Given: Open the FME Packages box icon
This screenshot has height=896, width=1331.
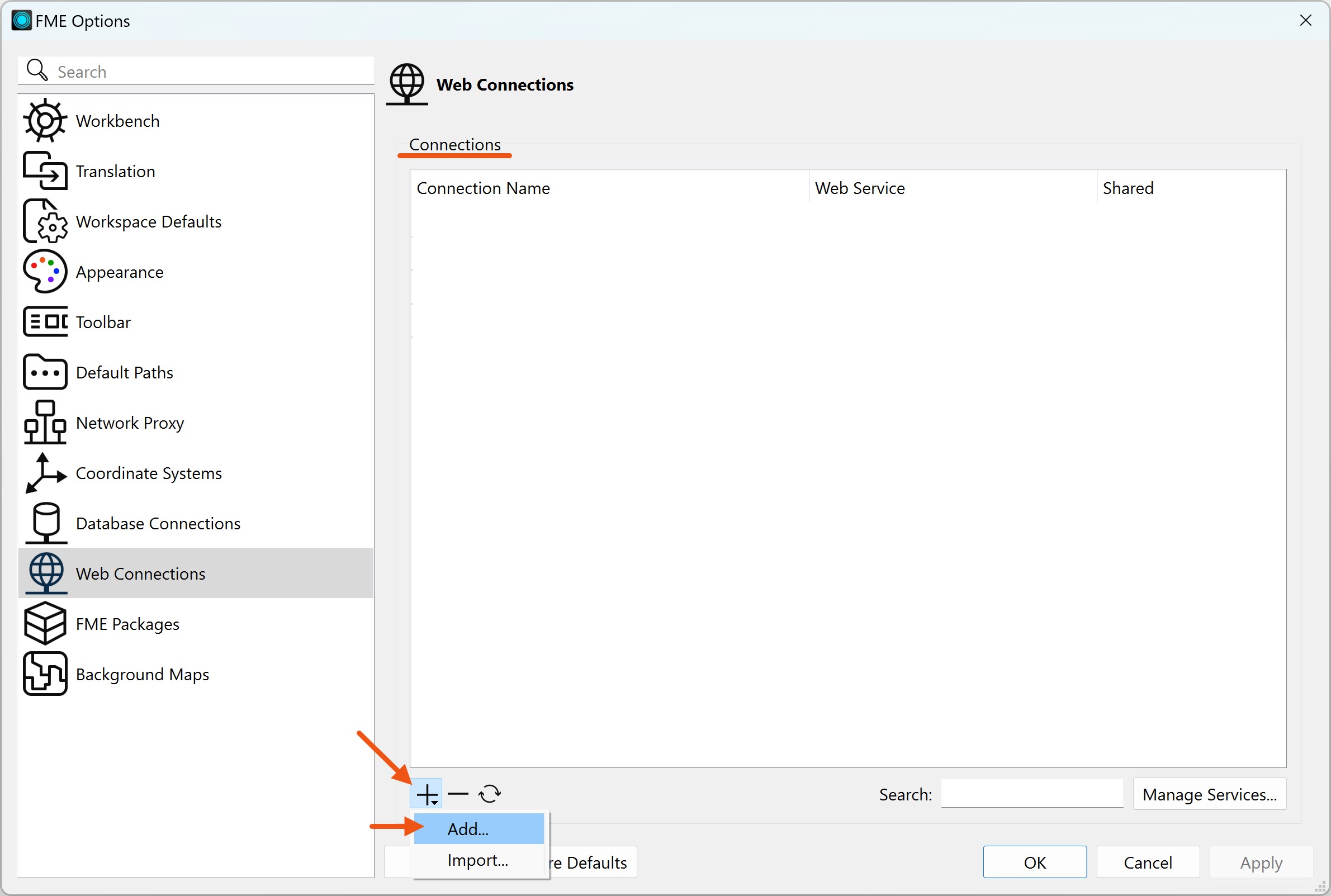Looking at the screenshot, I should point(45,623).
